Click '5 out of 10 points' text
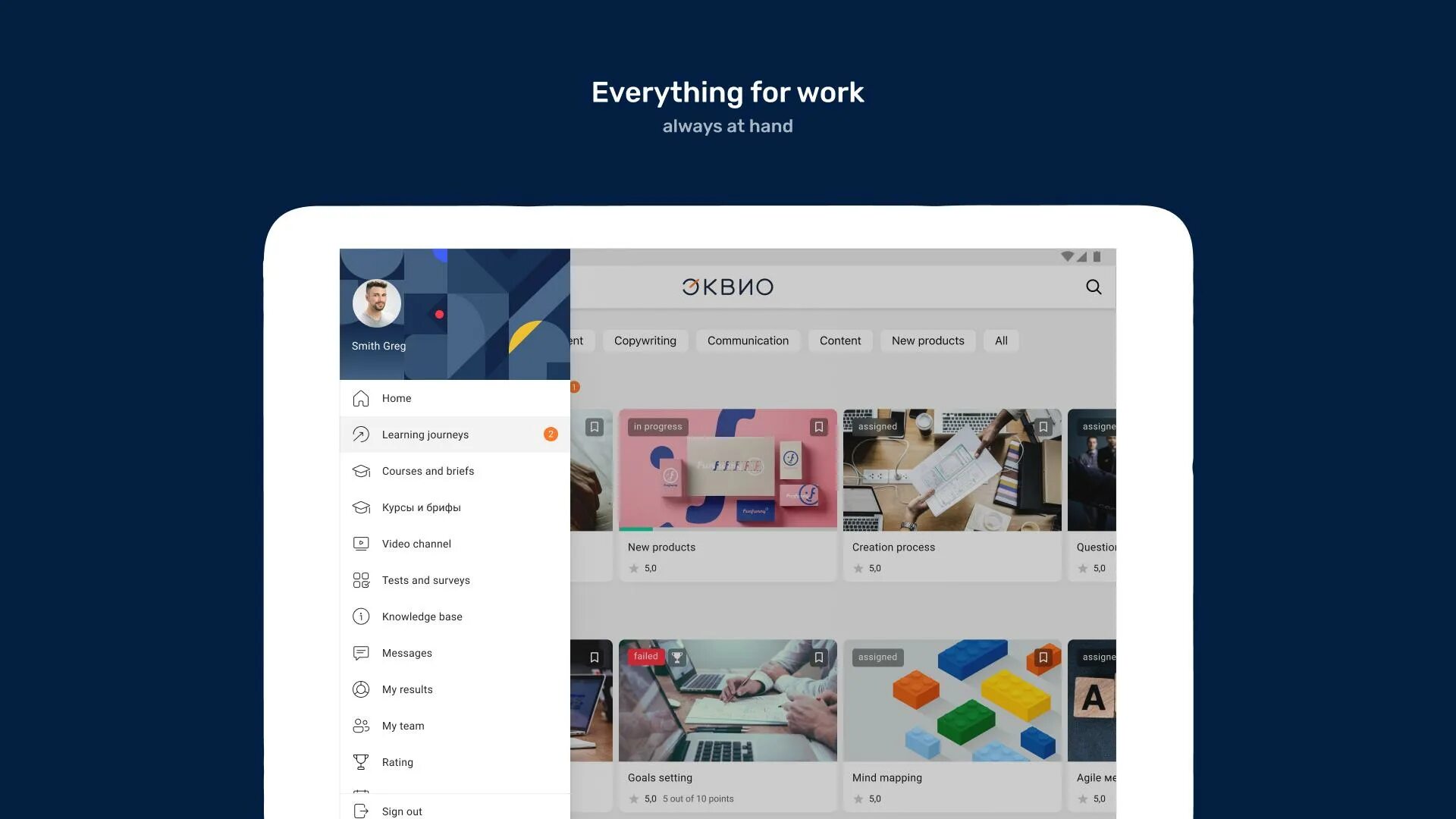 pos(698,799)
